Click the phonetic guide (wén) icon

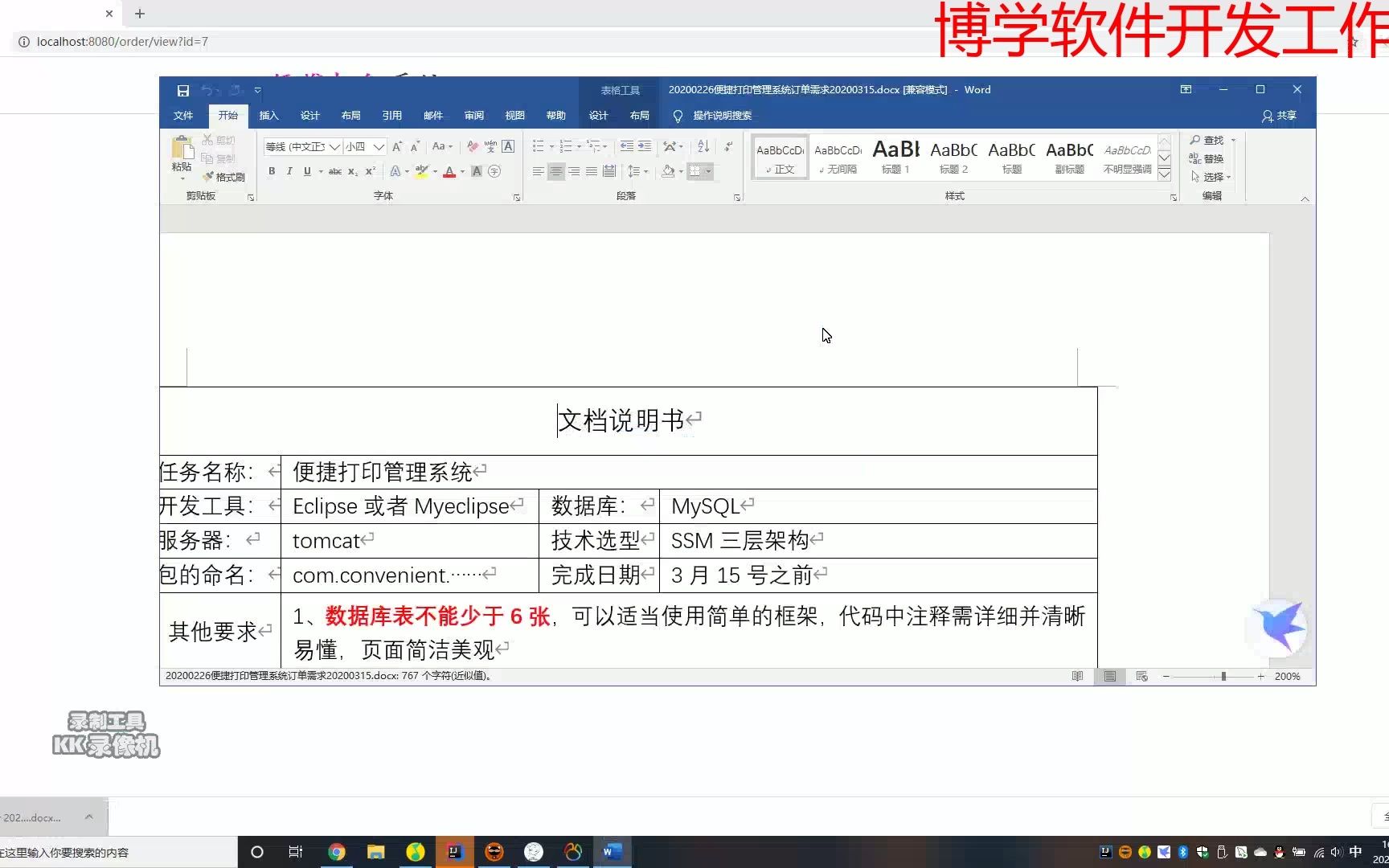coord(490,147)
